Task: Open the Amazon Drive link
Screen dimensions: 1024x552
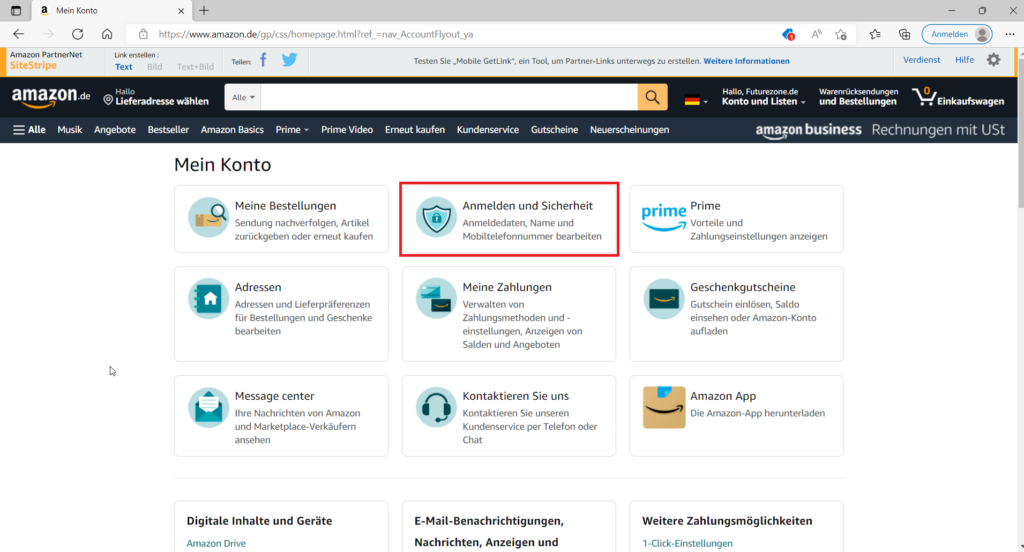Action: coord(216,543)
